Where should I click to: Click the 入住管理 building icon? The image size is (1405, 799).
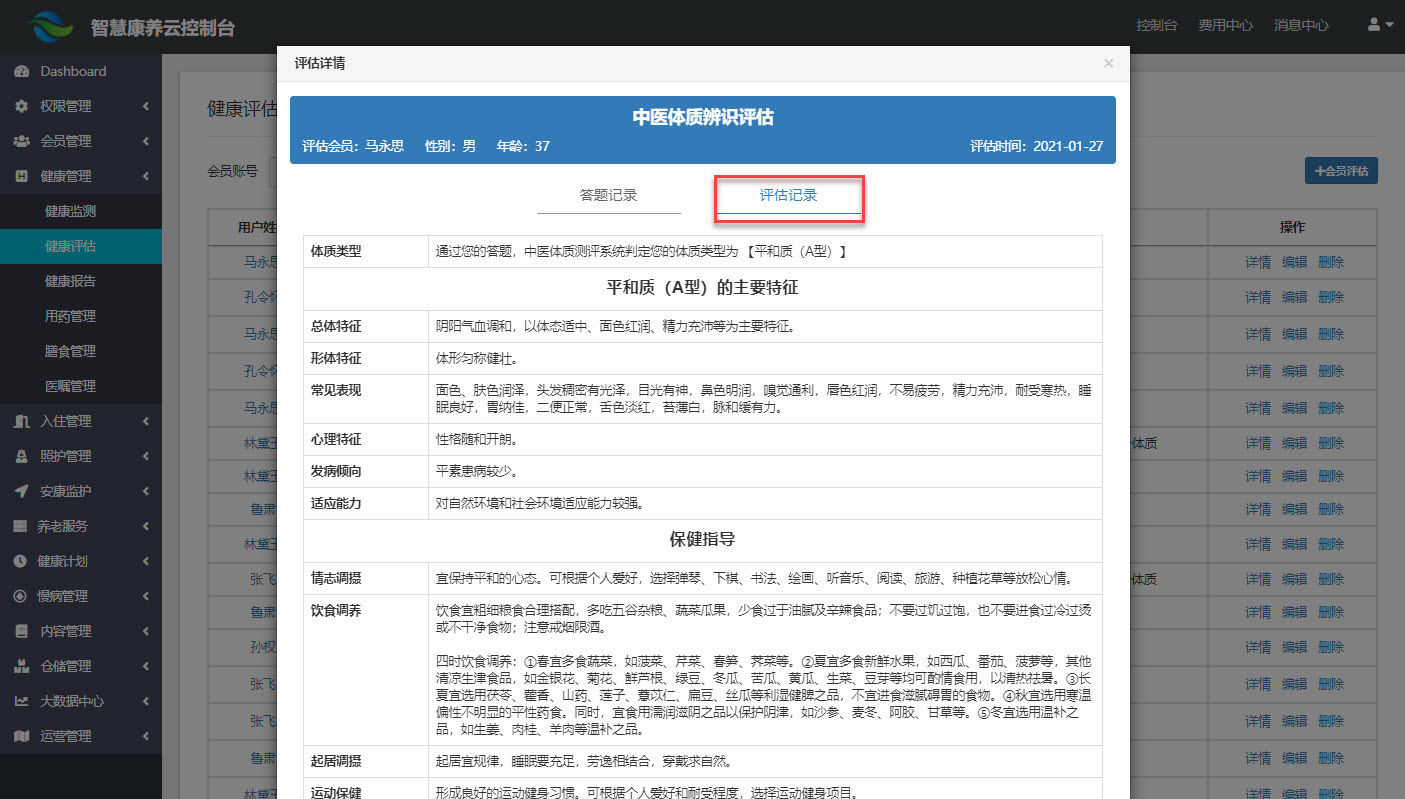pyautogui.click(x=21, y=421)
